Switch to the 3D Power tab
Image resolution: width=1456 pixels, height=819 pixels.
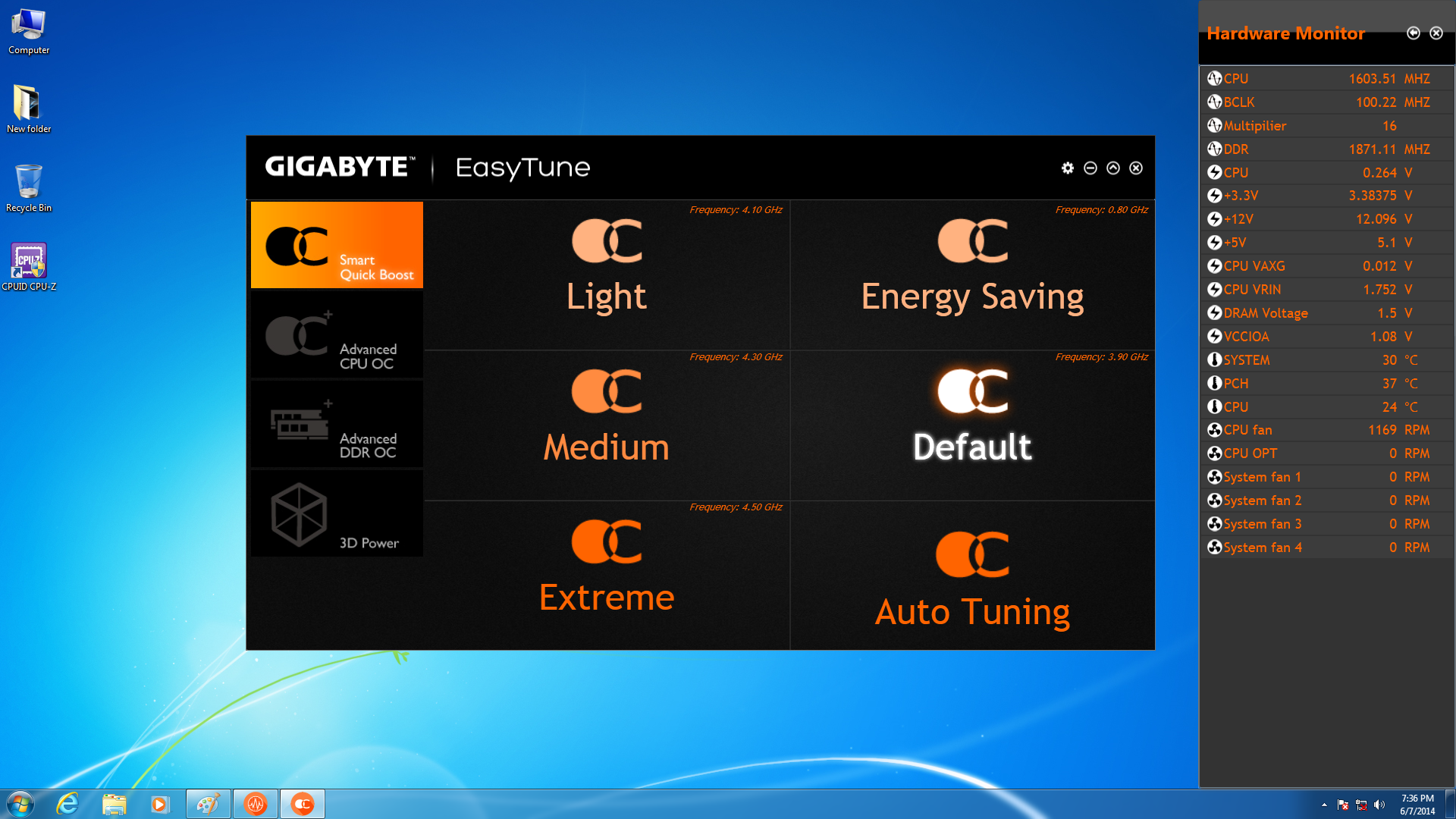coord(337,513)
